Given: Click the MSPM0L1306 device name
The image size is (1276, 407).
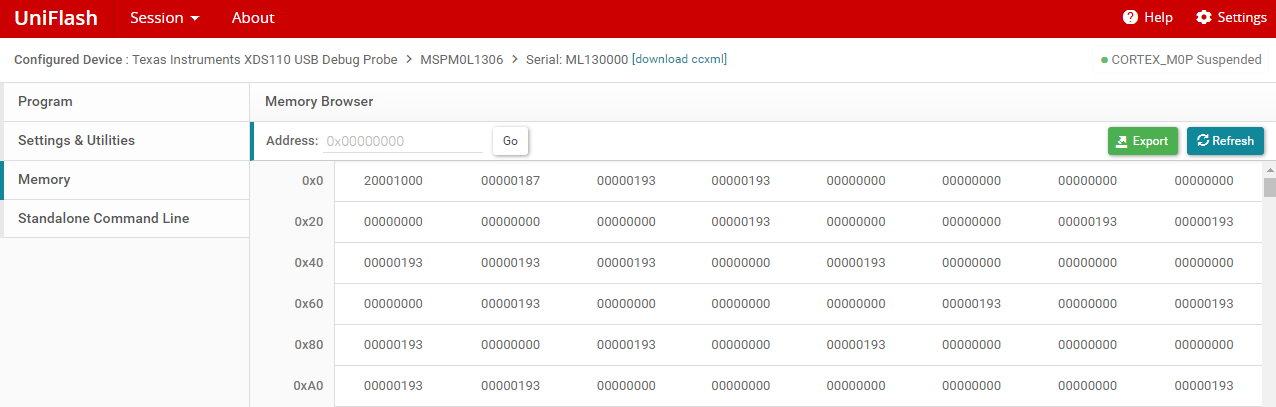Looking at the screenshot, I should pyautogui.click(x=462, y=60).
